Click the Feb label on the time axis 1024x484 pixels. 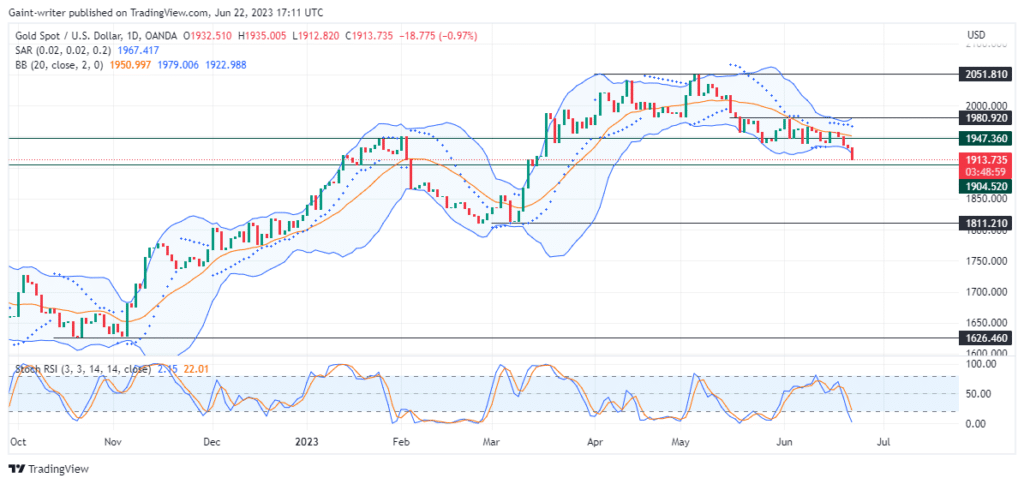(400, 442)
